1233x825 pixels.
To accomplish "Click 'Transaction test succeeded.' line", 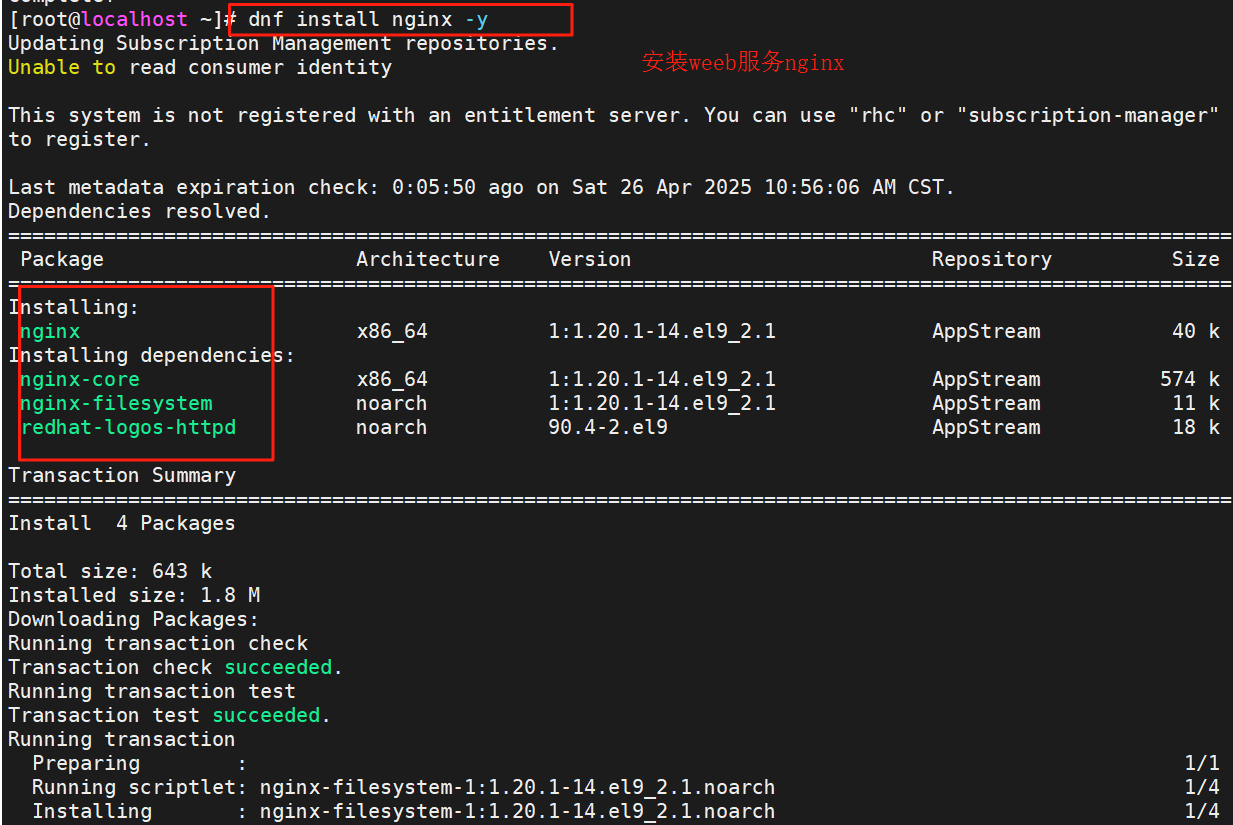I will [170, 715].
